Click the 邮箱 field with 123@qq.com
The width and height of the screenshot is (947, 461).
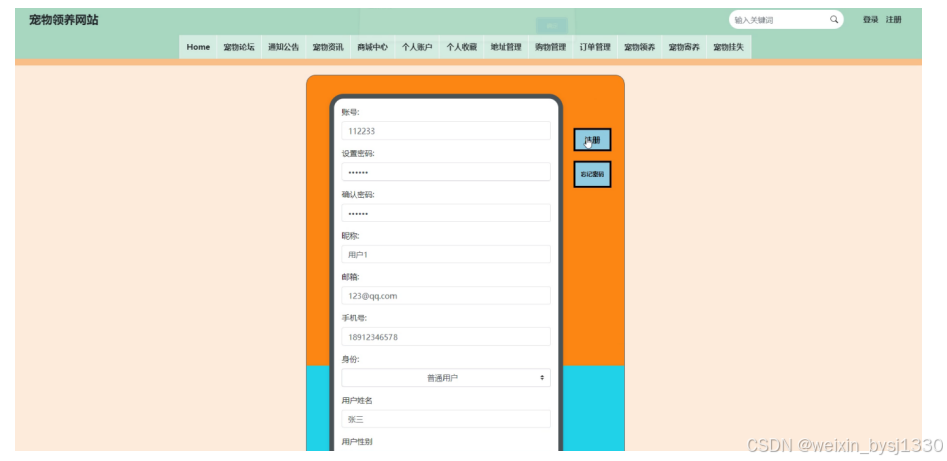(x=446, y=295)
